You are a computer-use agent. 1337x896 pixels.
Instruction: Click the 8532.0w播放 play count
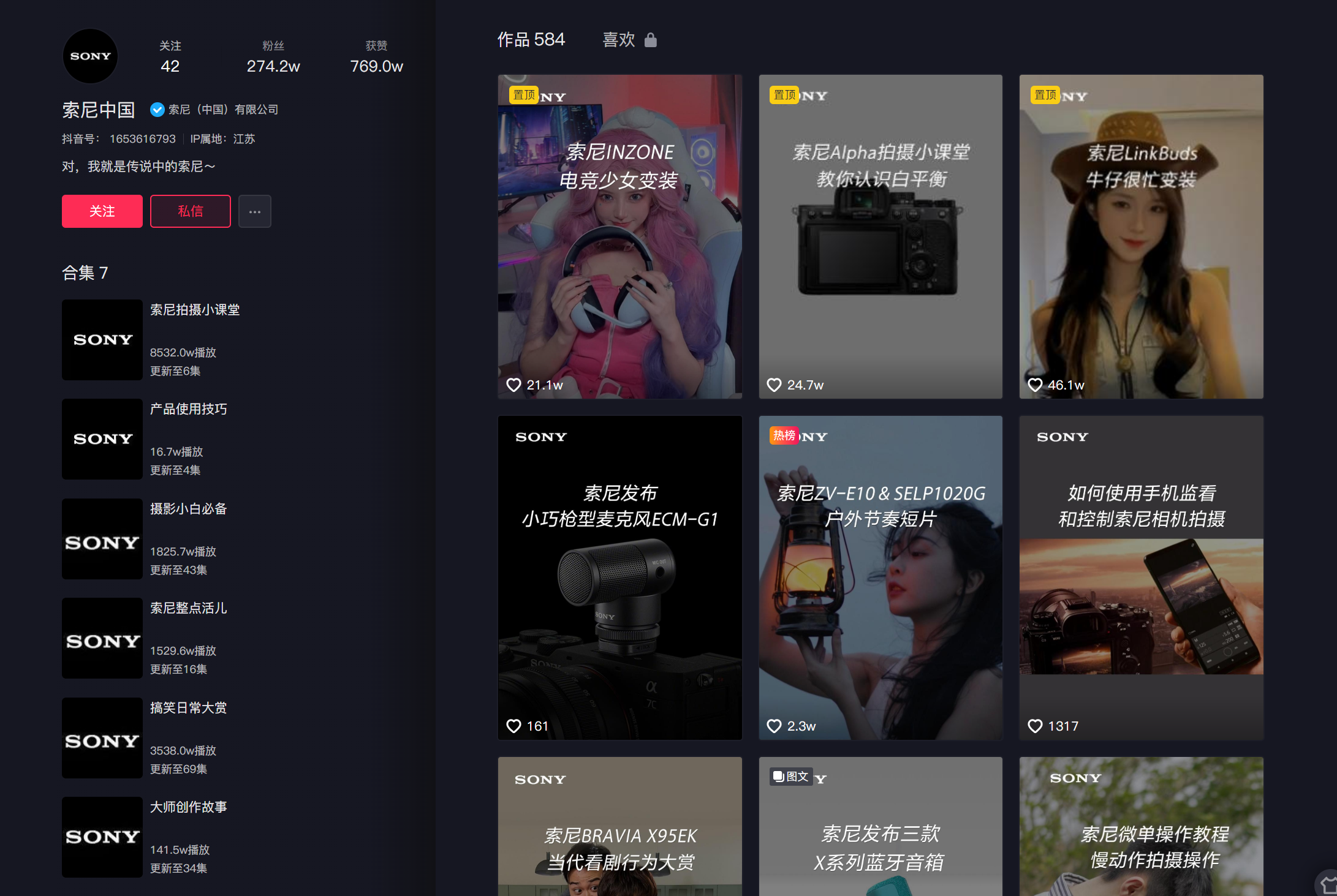(x=183, y=353)
